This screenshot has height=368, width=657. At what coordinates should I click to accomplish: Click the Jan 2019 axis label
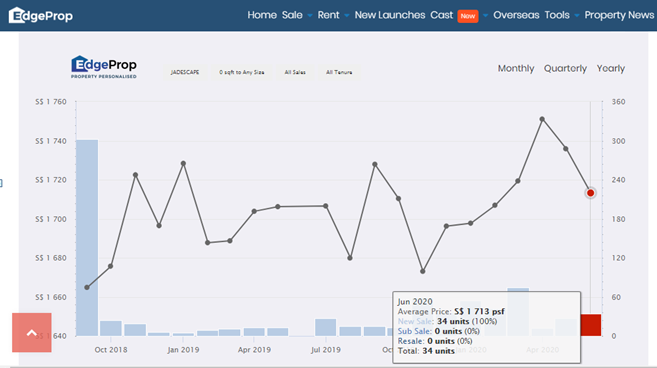pyautogui.click(x=183, y=350)
